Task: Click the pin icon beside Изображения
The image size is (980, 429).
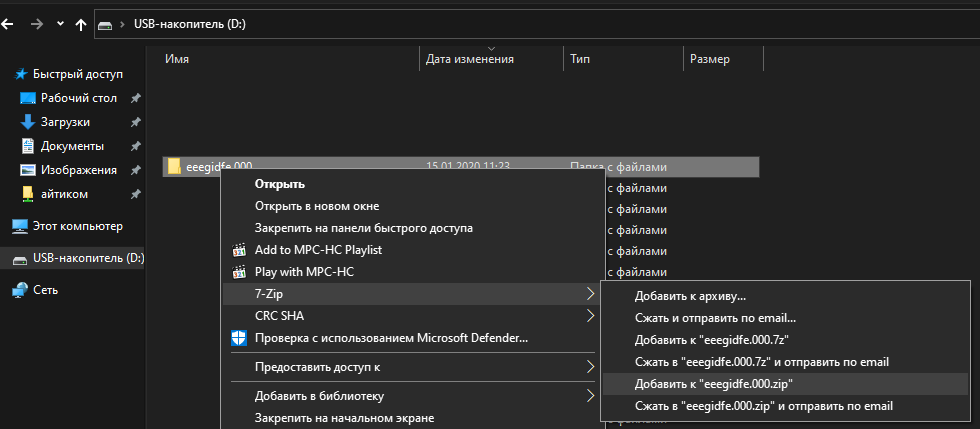Action: 135,170
